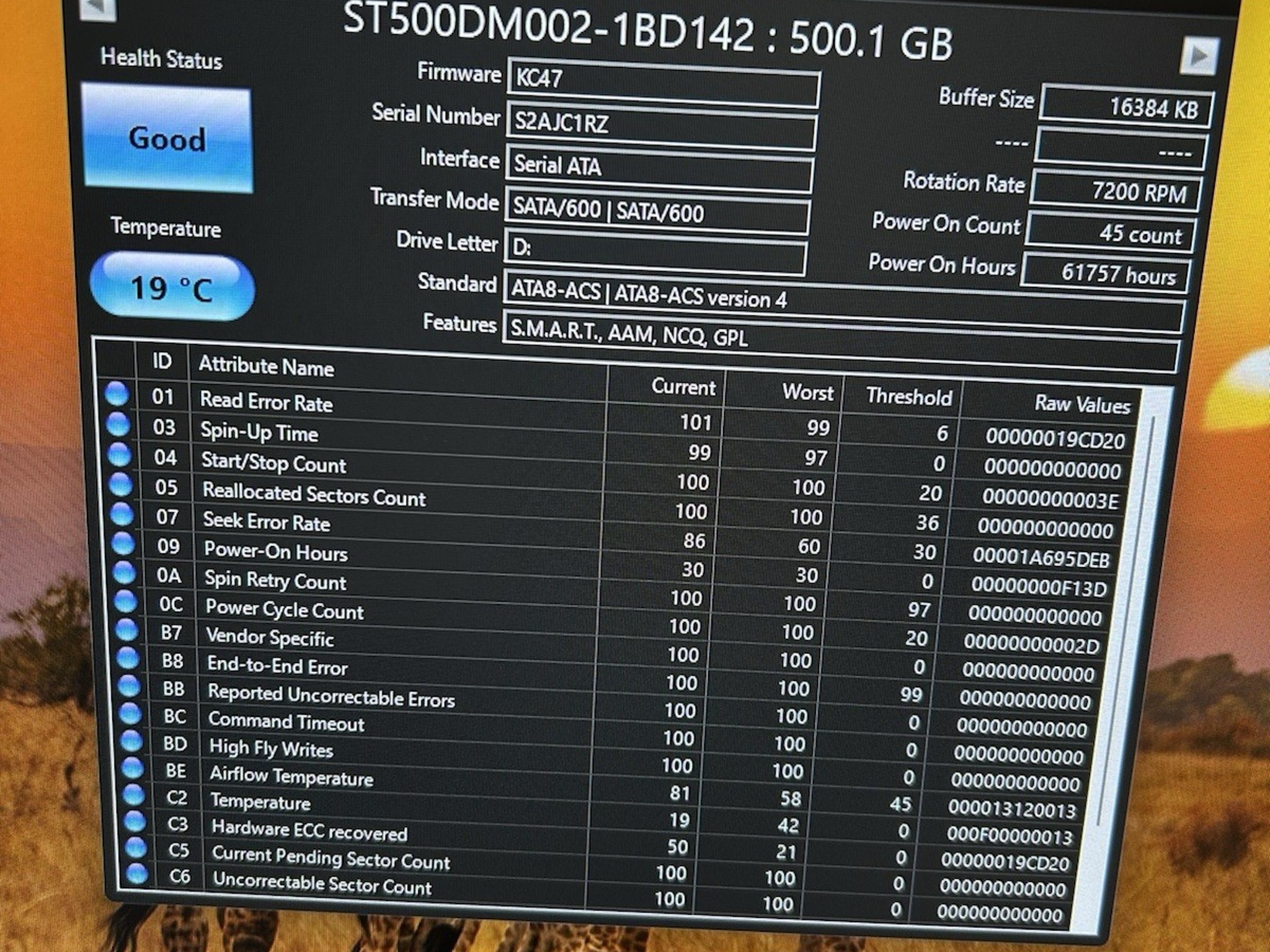
Task: Click the Drive Letter field D:
Action: tap(655, 252)
